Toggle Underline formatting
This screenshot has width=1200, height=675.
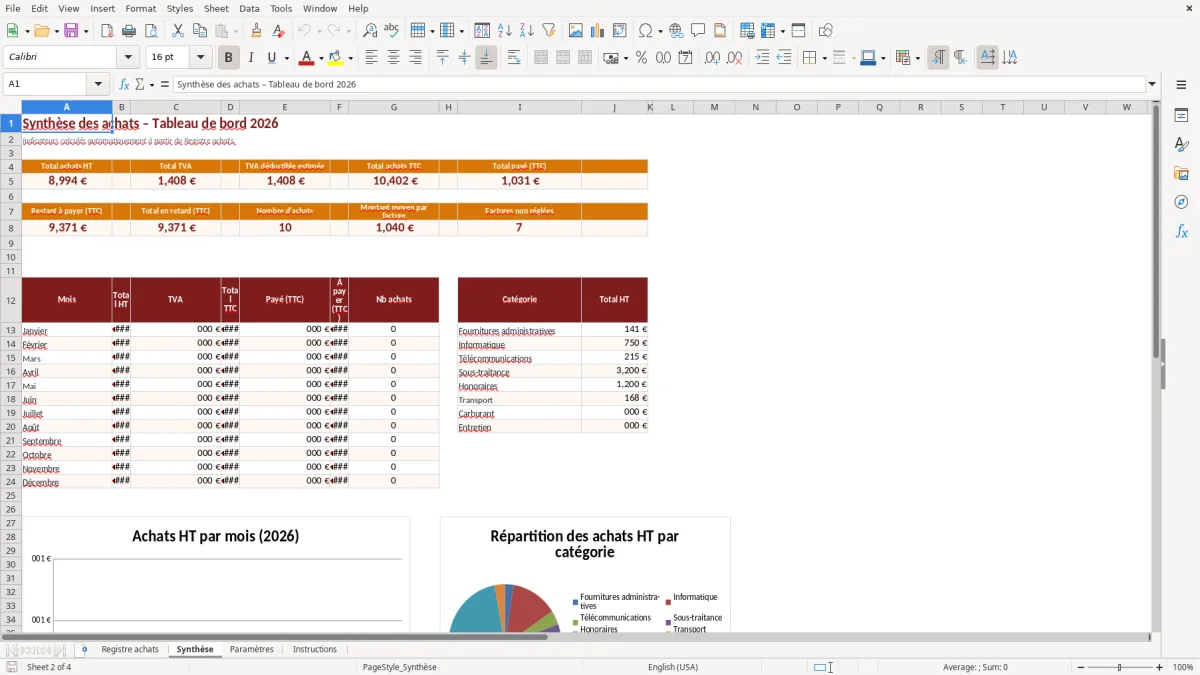(271, 58)
